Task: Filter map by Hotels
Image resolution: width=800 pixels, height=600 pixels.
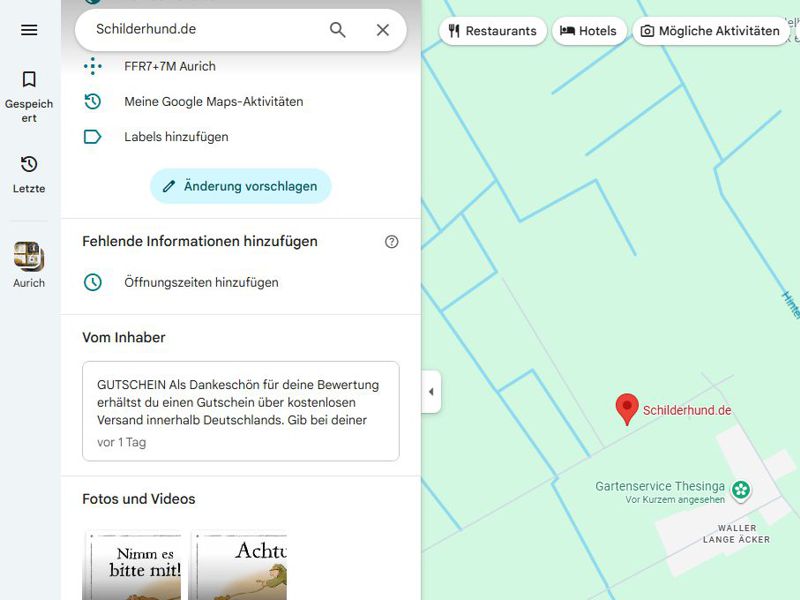Action: point(588,31)
